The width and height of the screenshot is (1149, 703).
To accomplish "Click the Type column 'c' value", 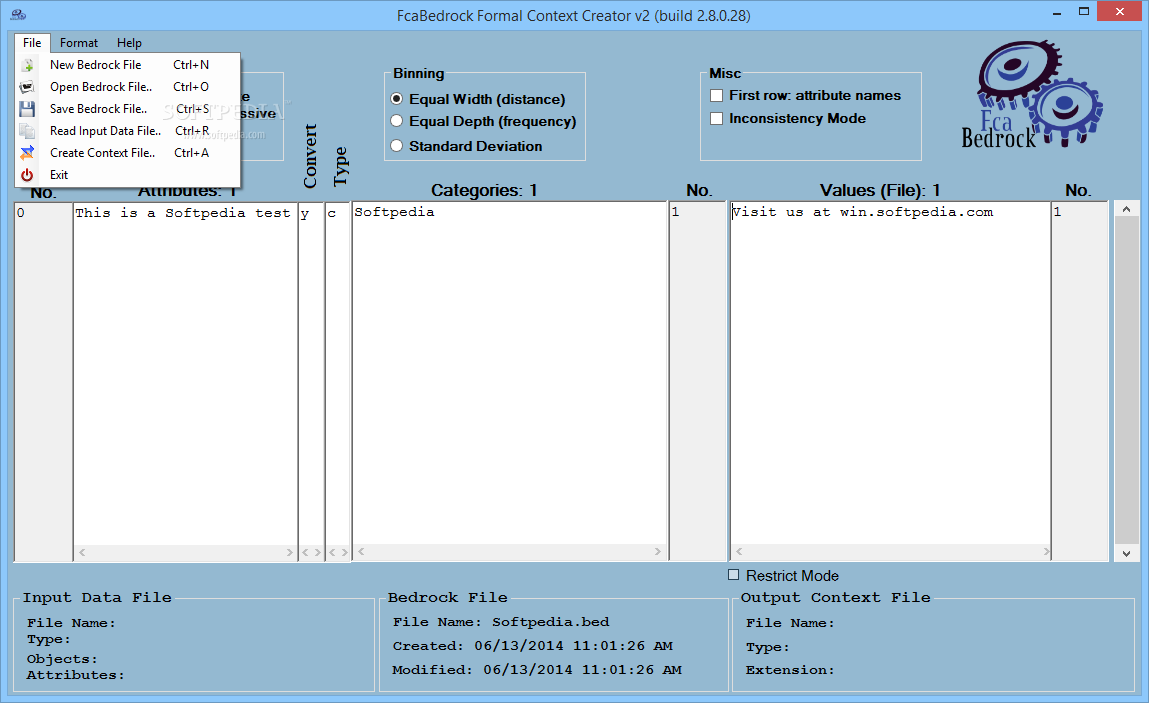I will point(332,213).
